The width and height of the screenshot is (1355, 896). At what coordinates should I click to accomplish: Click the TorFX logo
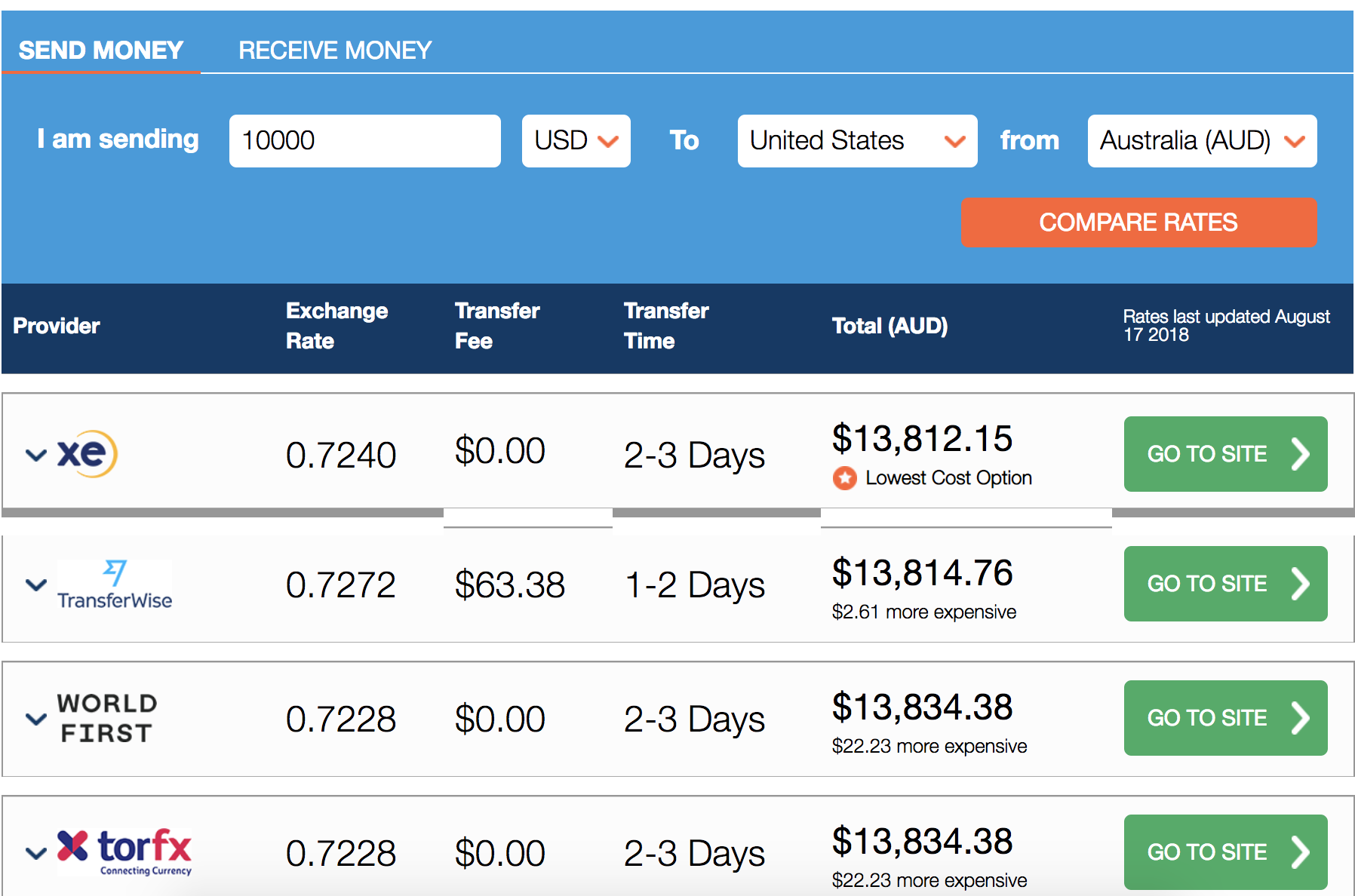[124, 852]
